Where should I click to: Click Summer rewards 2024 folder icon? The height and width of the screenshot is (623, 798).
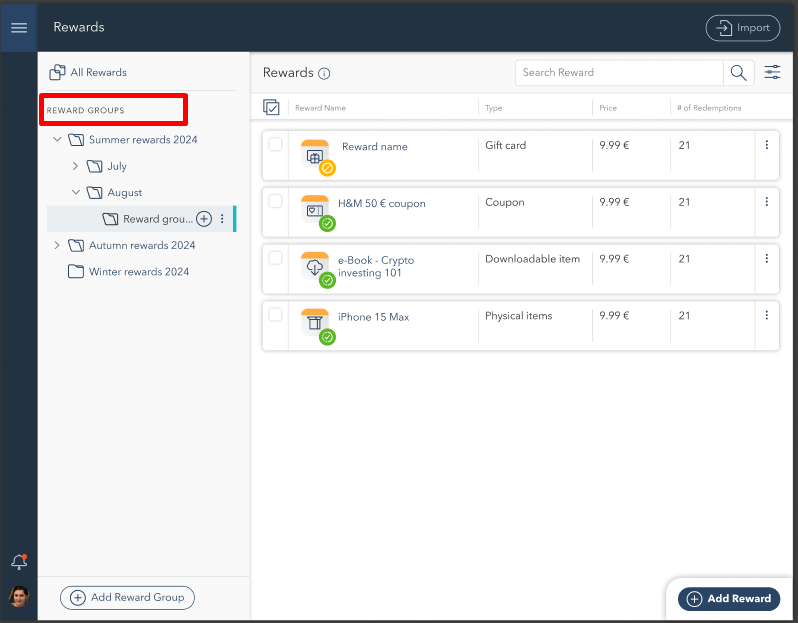76,139
